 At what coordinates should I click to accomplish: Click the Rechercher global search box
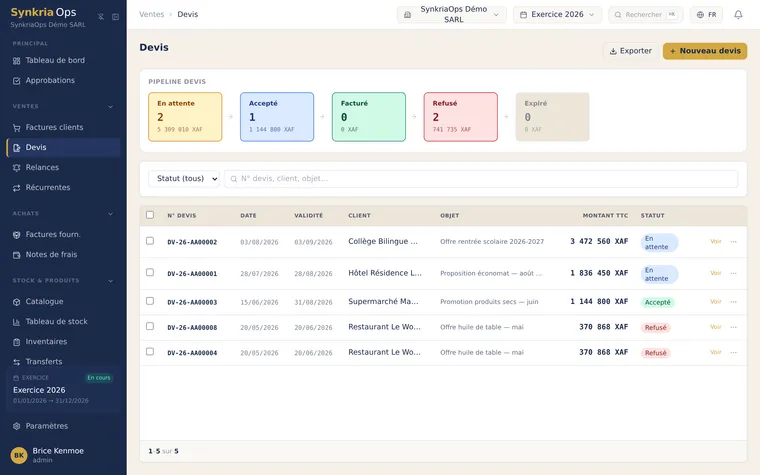pyautogui.click(x=646, y=15)
